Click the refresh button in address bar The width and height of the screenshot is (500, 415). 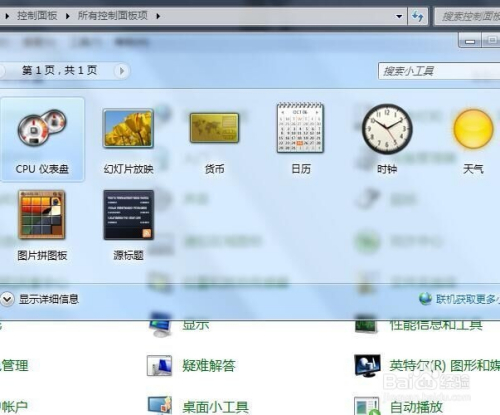click(418, 16)
